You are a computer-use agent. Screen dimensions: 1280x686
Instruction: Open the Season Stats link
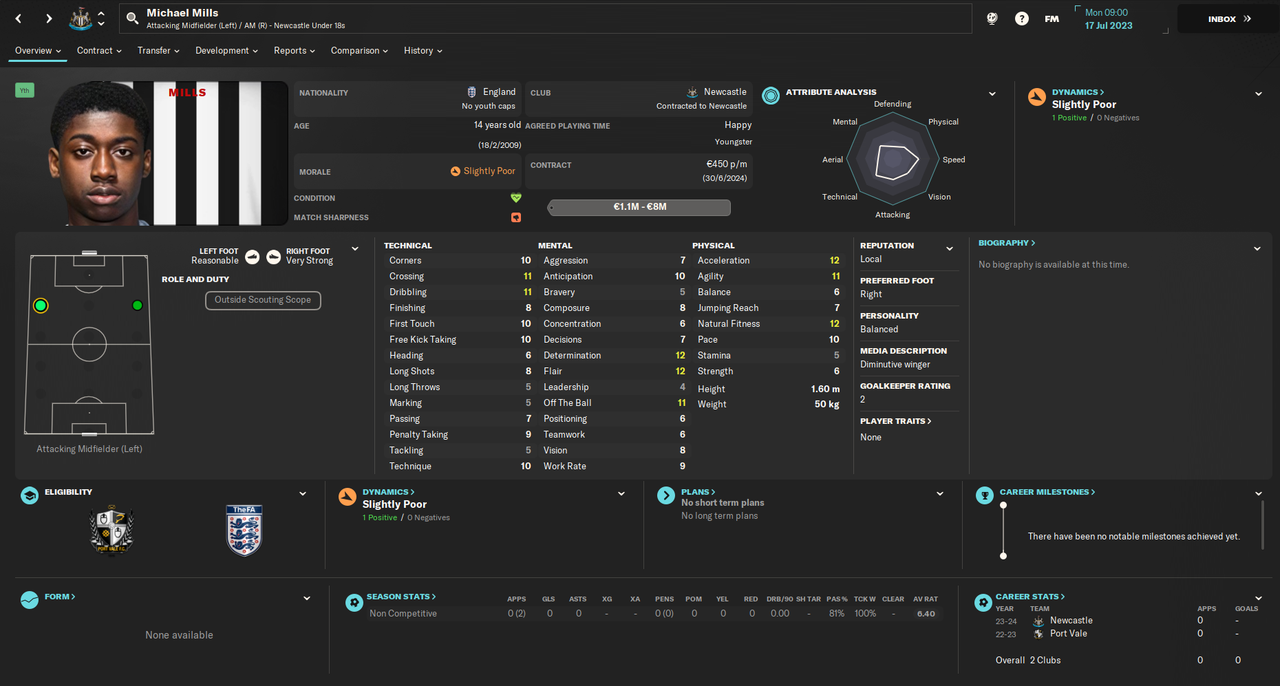click(401, 597)
